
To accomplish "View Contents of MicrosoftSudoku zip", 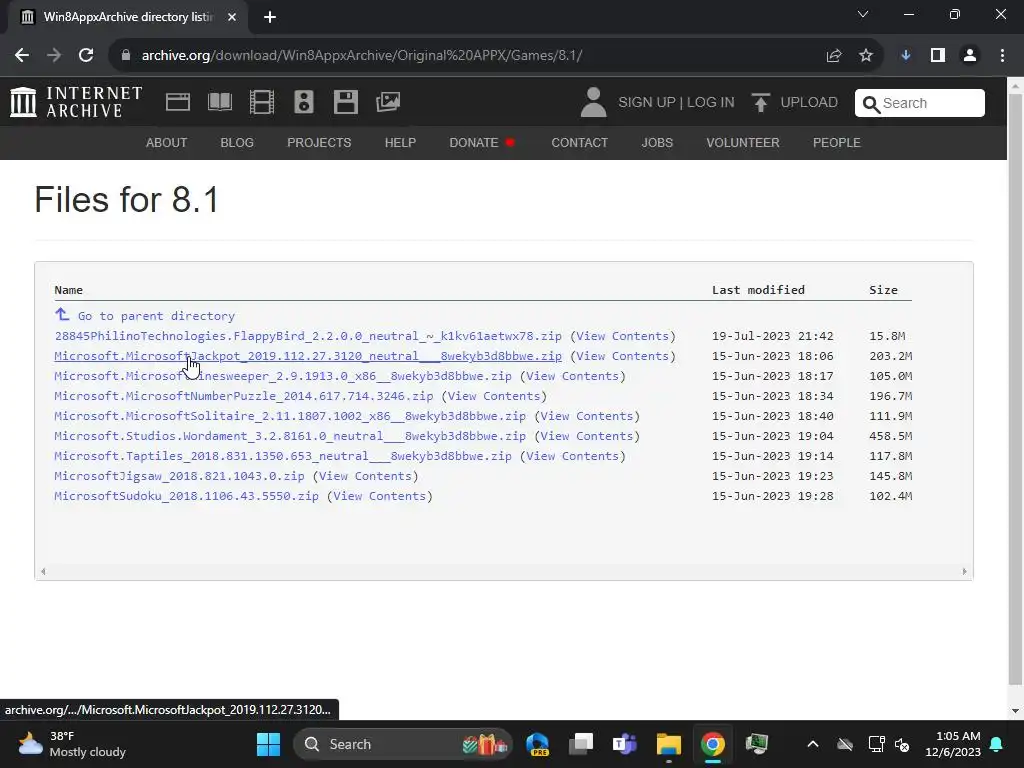I will (x=379, y=496).
